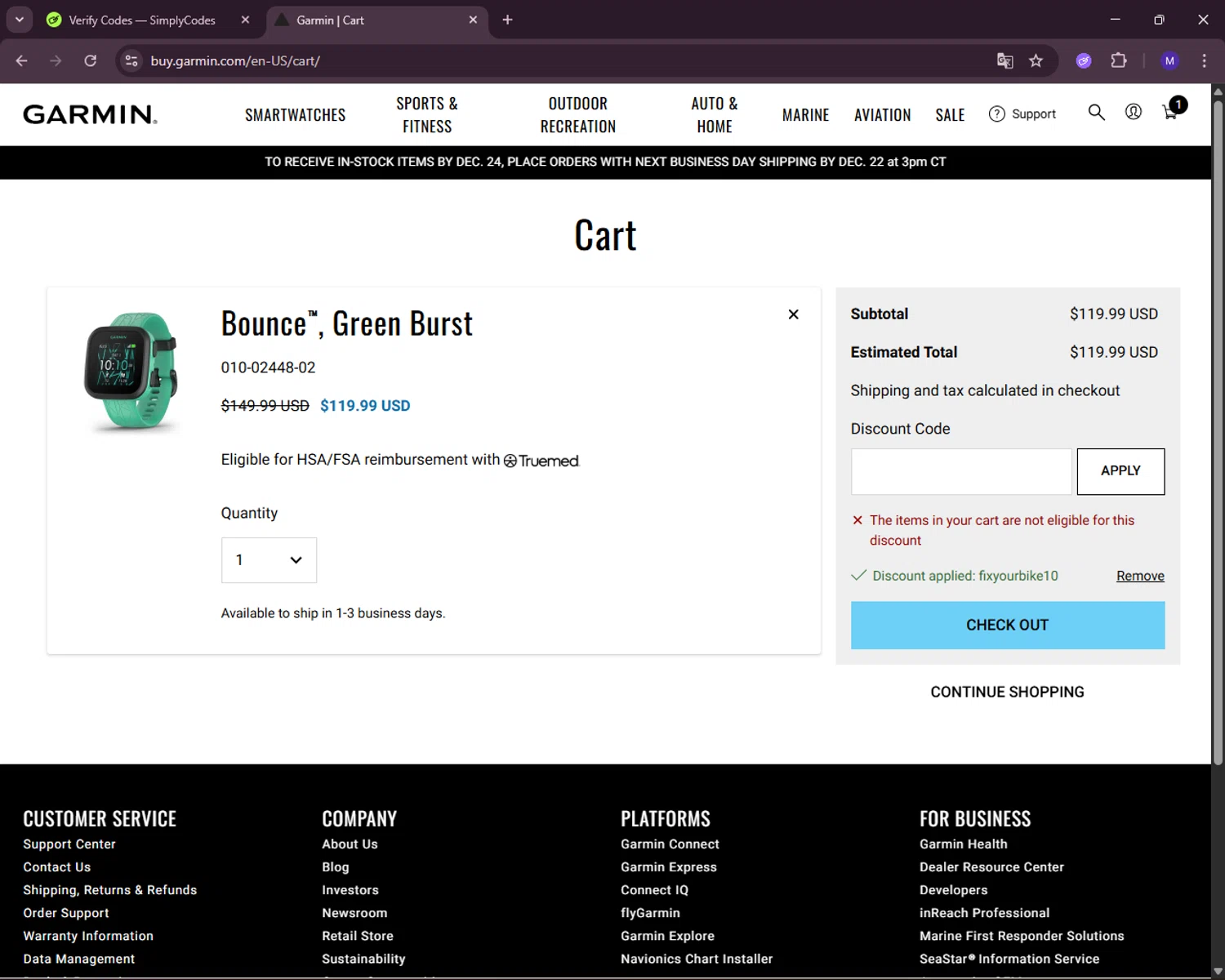This screenshot has height=980, width=1225.
Task: Click the Support question mark icon
Action: coord(996,114)
